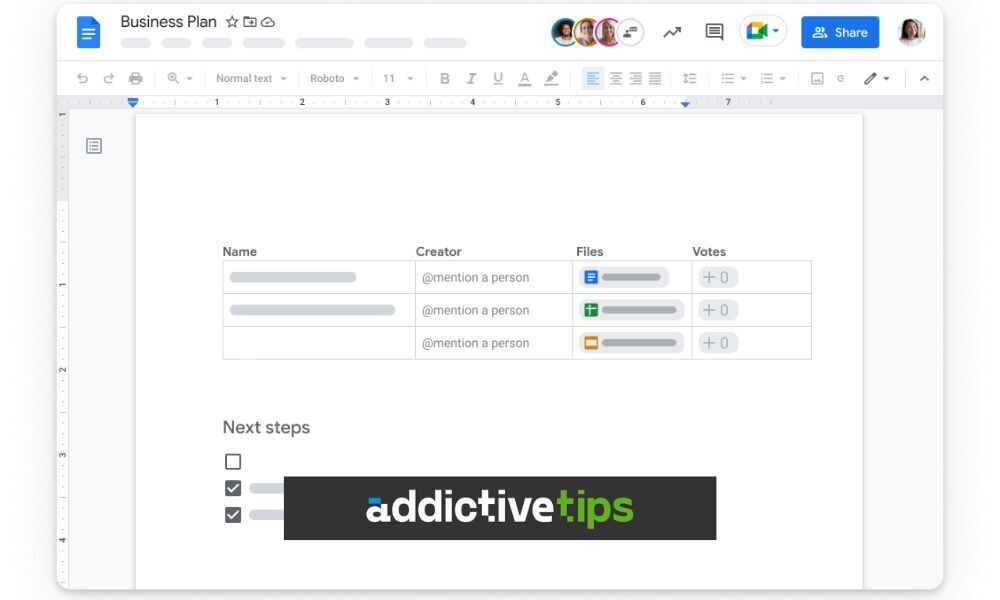1000x600 pixels.
Task: Click the third collaborator avatar
Action: coord(607,32)
